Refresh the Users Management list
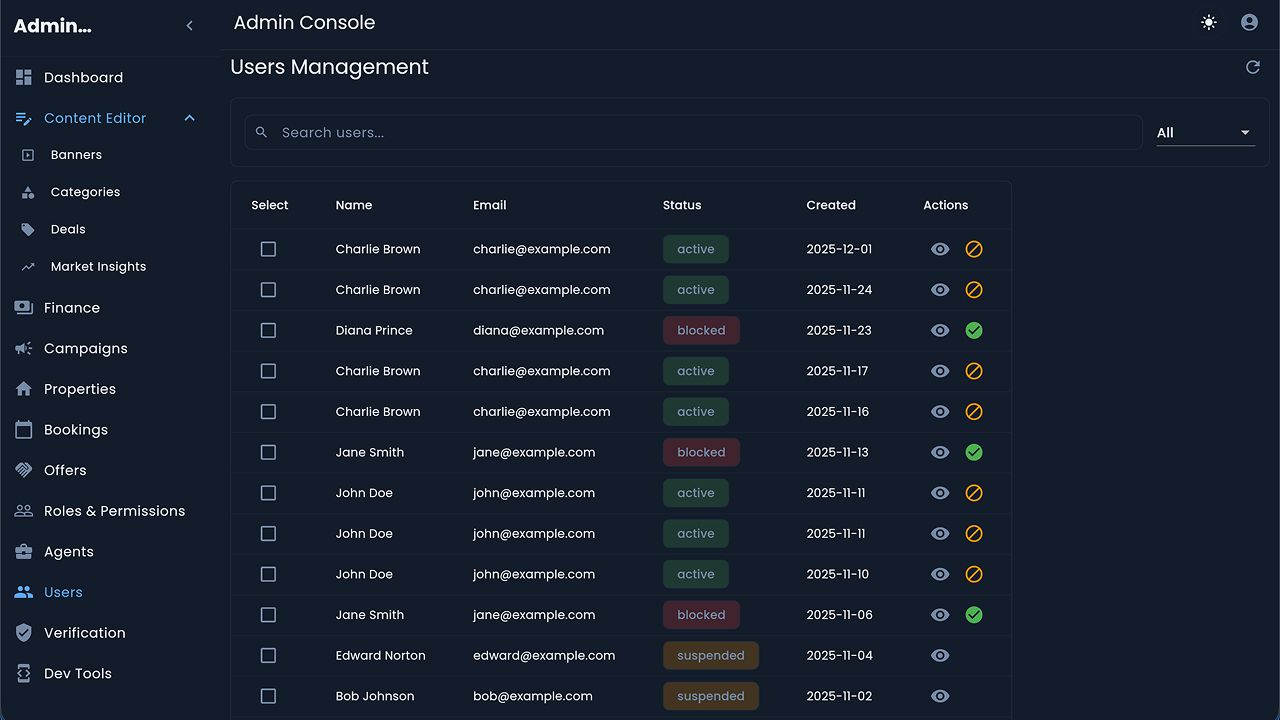The height and width of the screenshot is (720, 1280). [1252, 67]
